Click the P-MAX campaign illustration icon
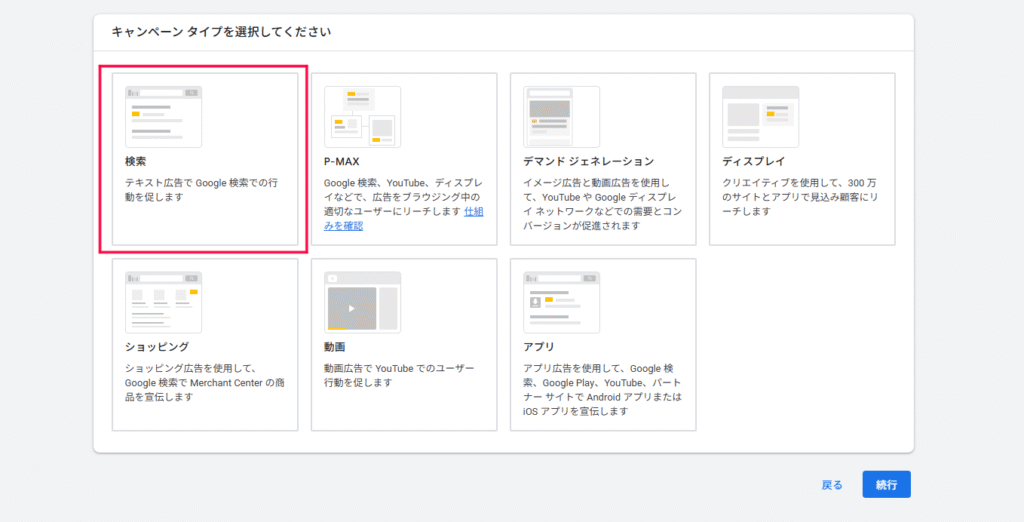1024x522 pixels. coord(362,117)
